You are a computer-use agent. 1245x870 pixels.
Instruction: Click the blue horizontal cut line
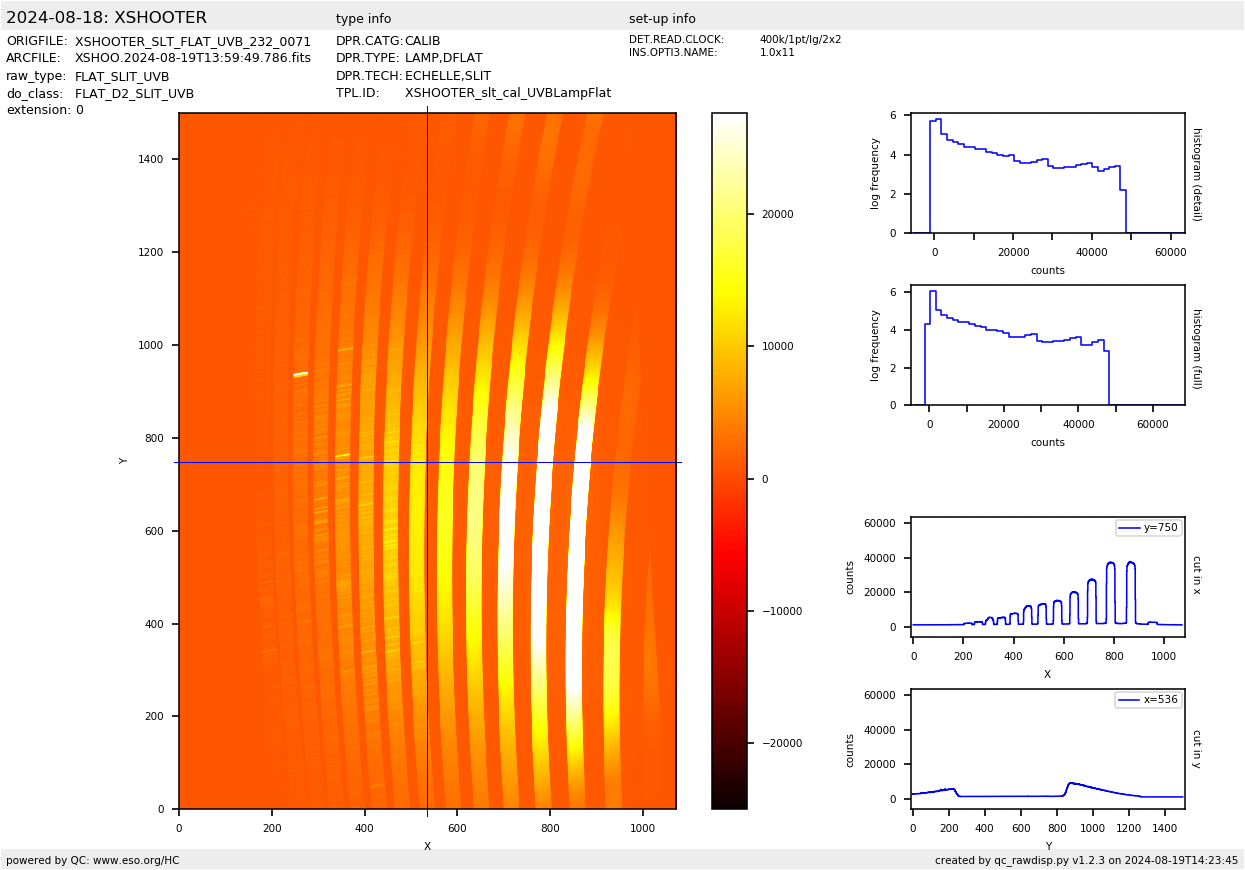click(x=300, y=462)
